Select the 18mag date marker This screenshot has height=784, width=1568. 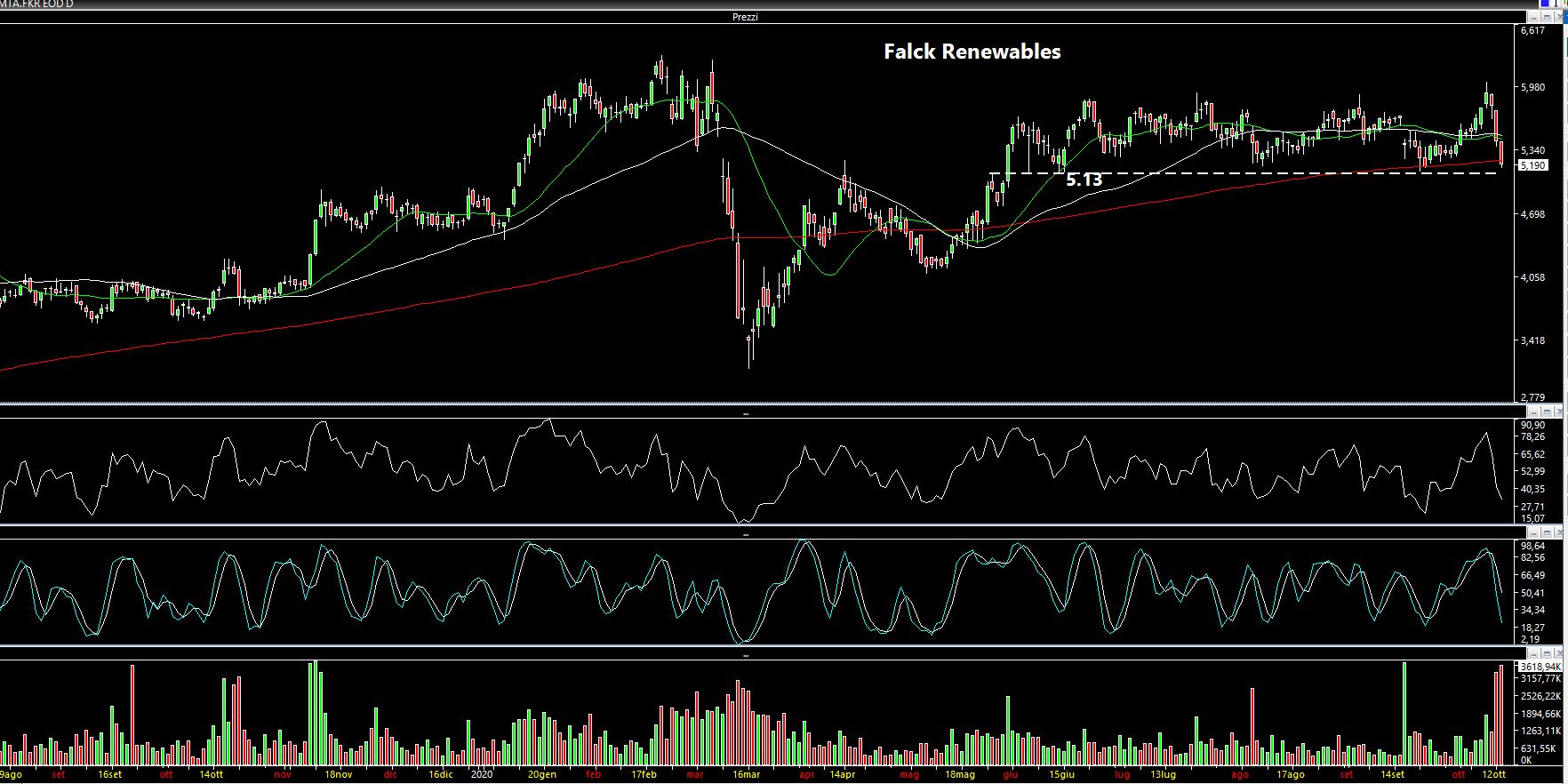960,774
